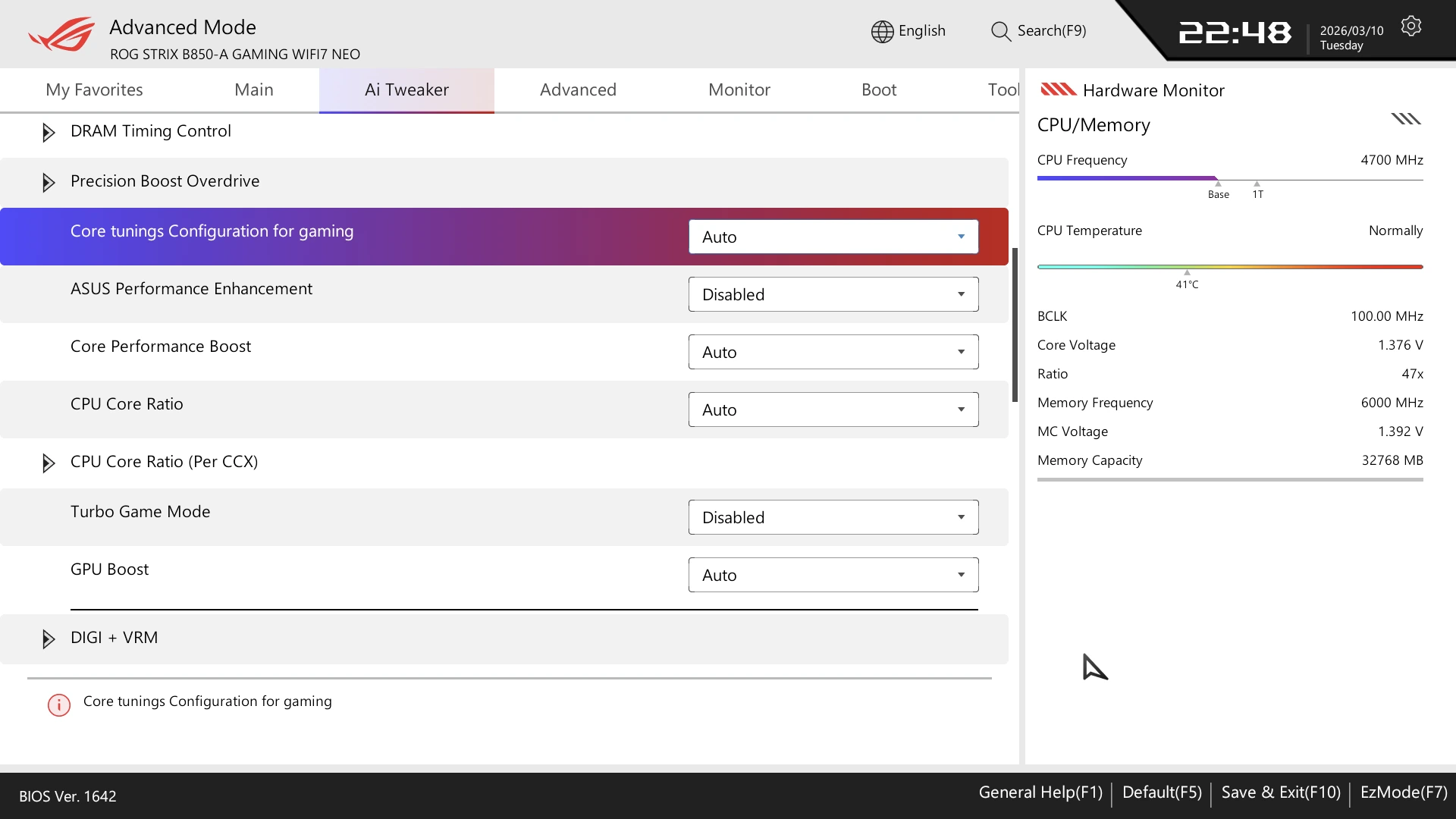Screen dimensions: 1456x819
Task: Open the GPU Boost dropdown
Action: click(833, 575)
